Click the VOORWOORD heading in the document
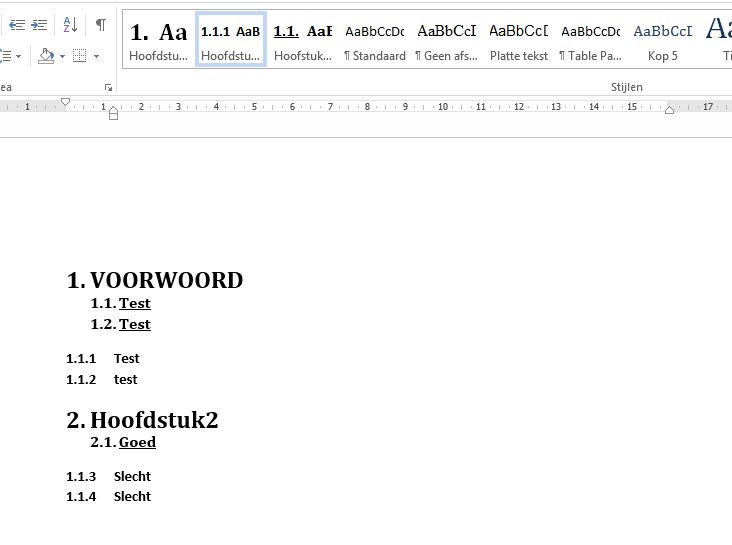Image resolution: width=732 pixels, height=545 pixels. 166,281
